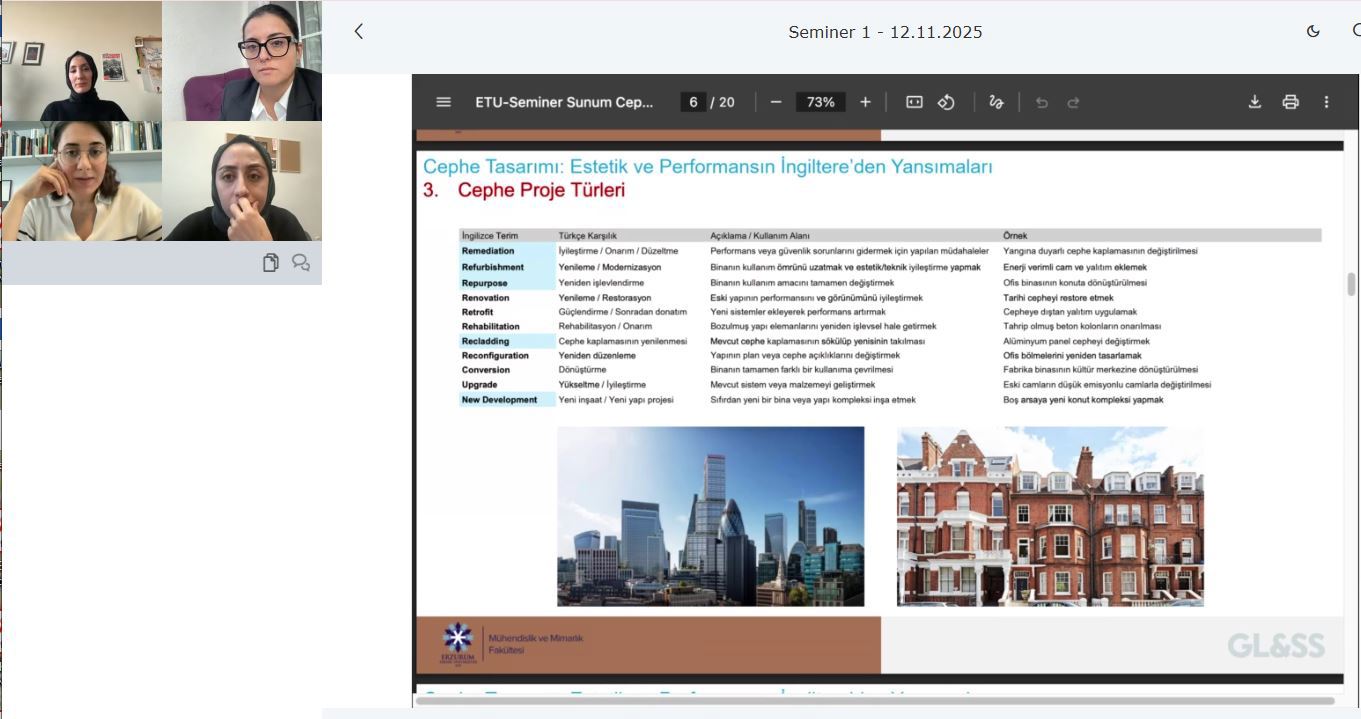This screenshot has width=1361, height=719.
Task: Select the draw annotation tool
Action: (x=996, y=102)
